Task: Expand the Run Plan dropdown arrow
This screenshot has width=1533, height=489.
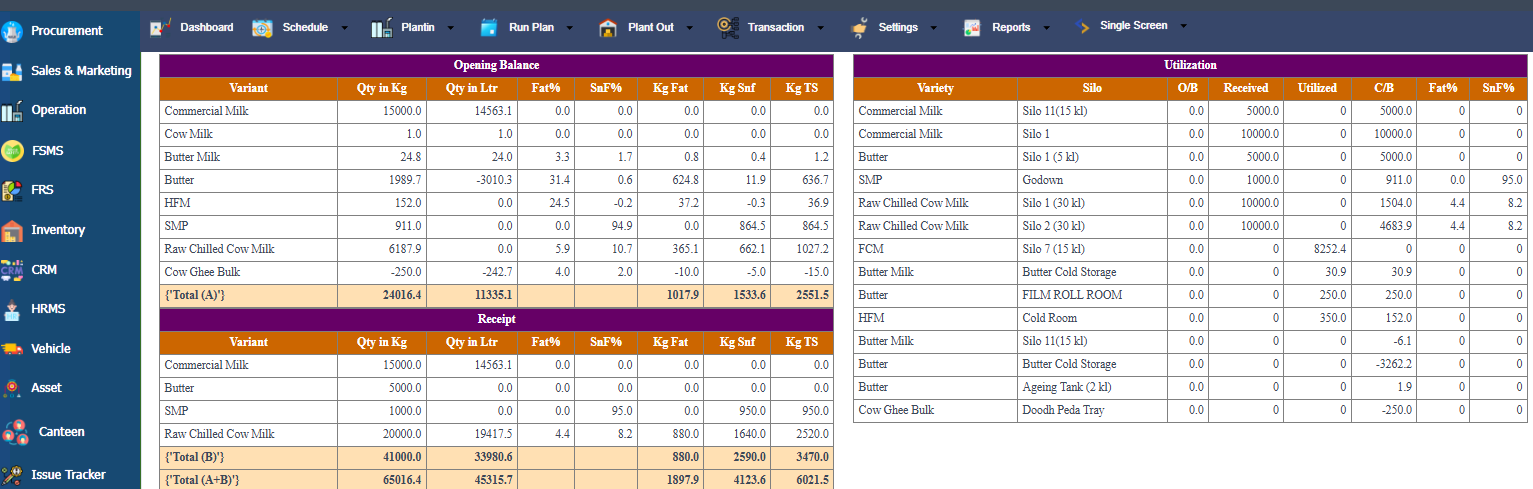Action: pyautogui.click(x=571, y=28)
